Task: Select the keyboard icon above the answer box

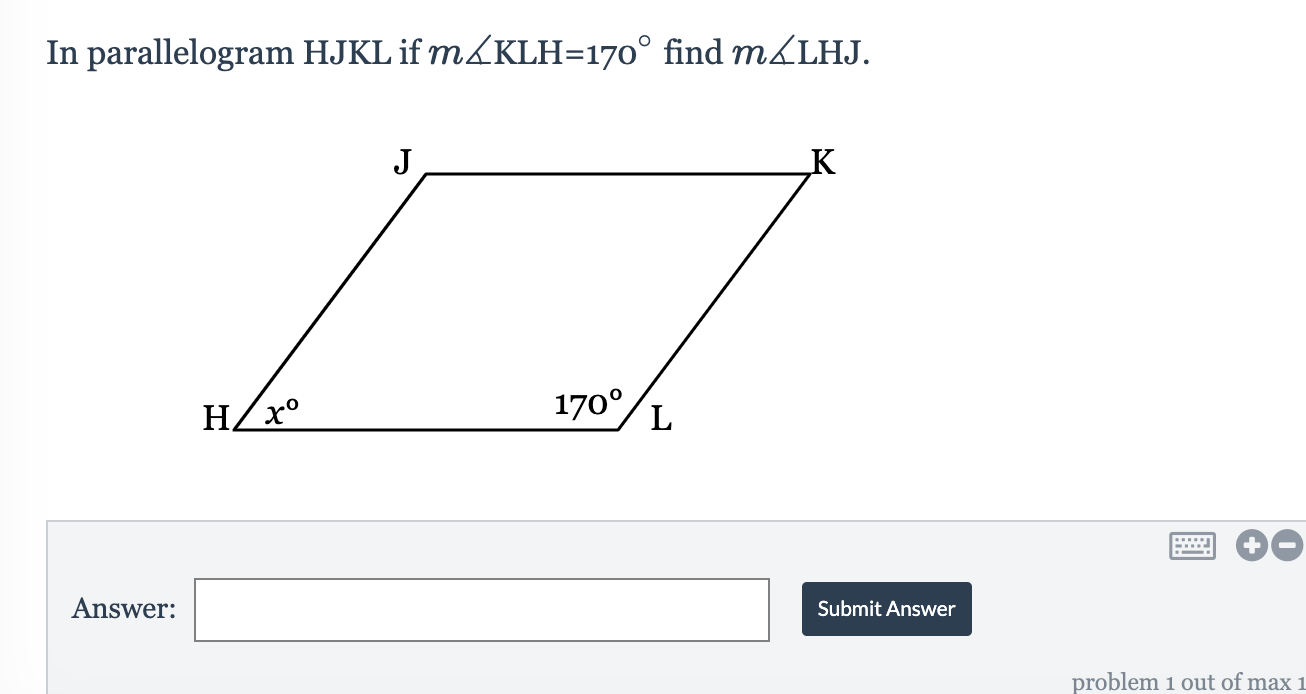Action: pos(1192,546)
